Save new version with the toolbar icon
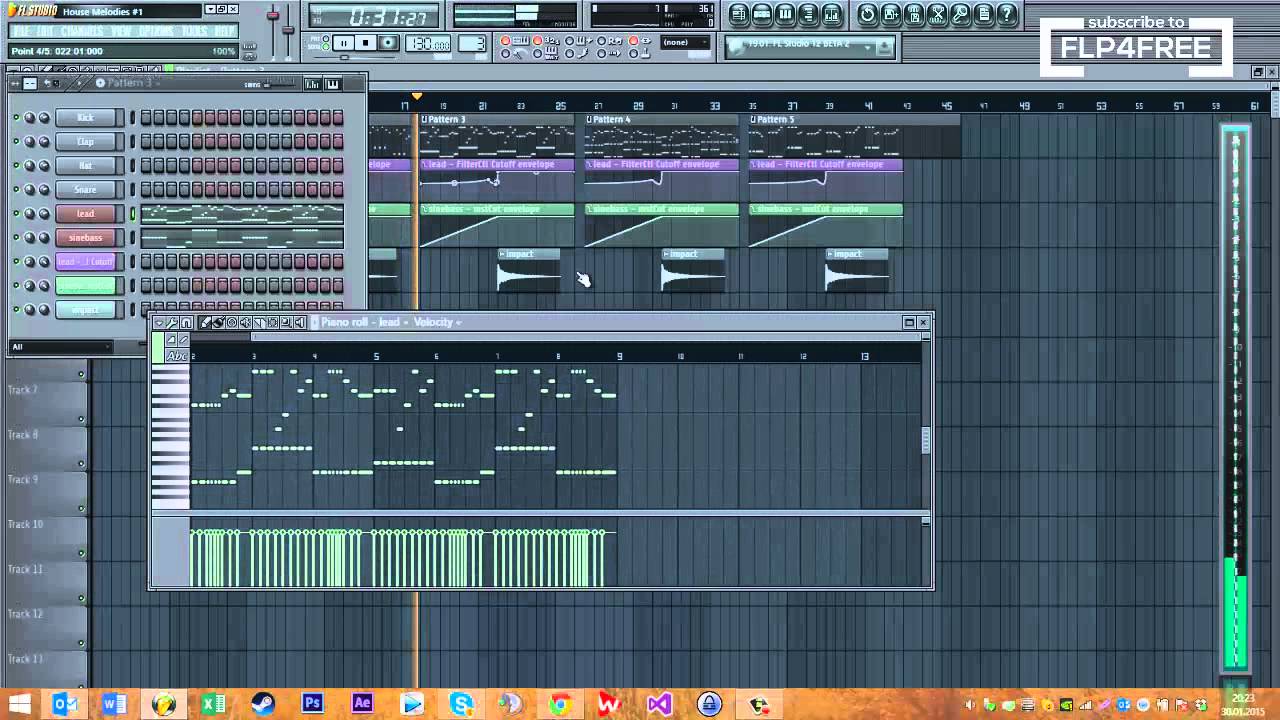The image size is (1280, 720). 891,14
